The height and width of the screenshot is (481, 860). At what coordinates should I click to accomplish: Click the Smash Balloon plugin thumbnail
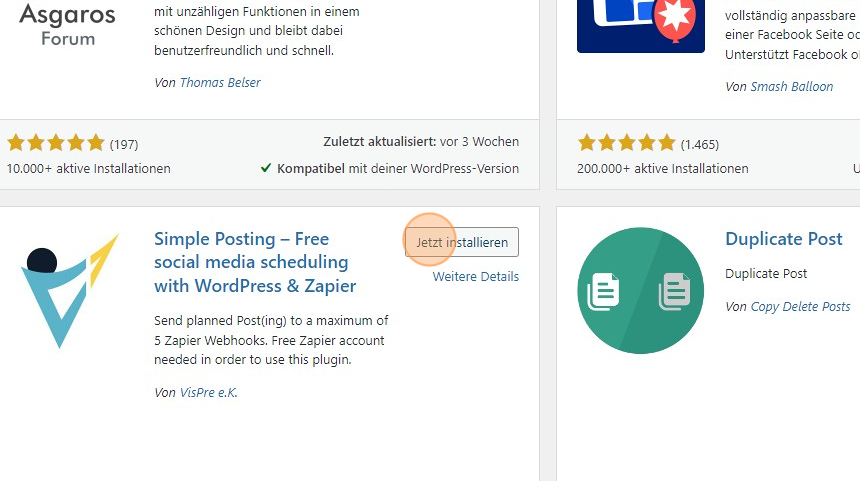(641, 26)
